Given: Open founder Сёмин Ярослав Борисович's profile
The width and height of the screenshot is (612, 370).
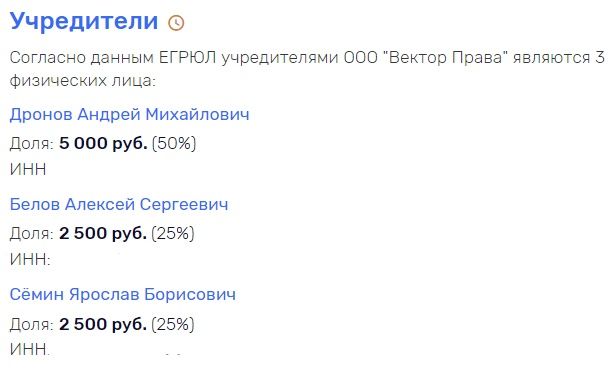Looking at the screenshot, I should click(x=123, y=294).
